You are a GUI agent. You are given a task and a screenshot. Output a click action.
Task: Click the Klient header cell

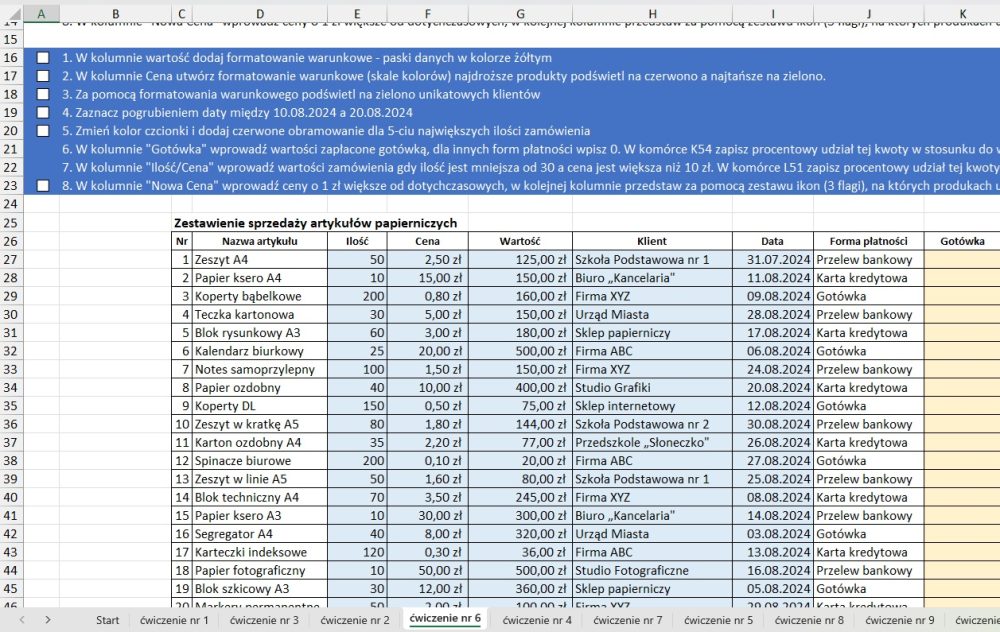652,241
